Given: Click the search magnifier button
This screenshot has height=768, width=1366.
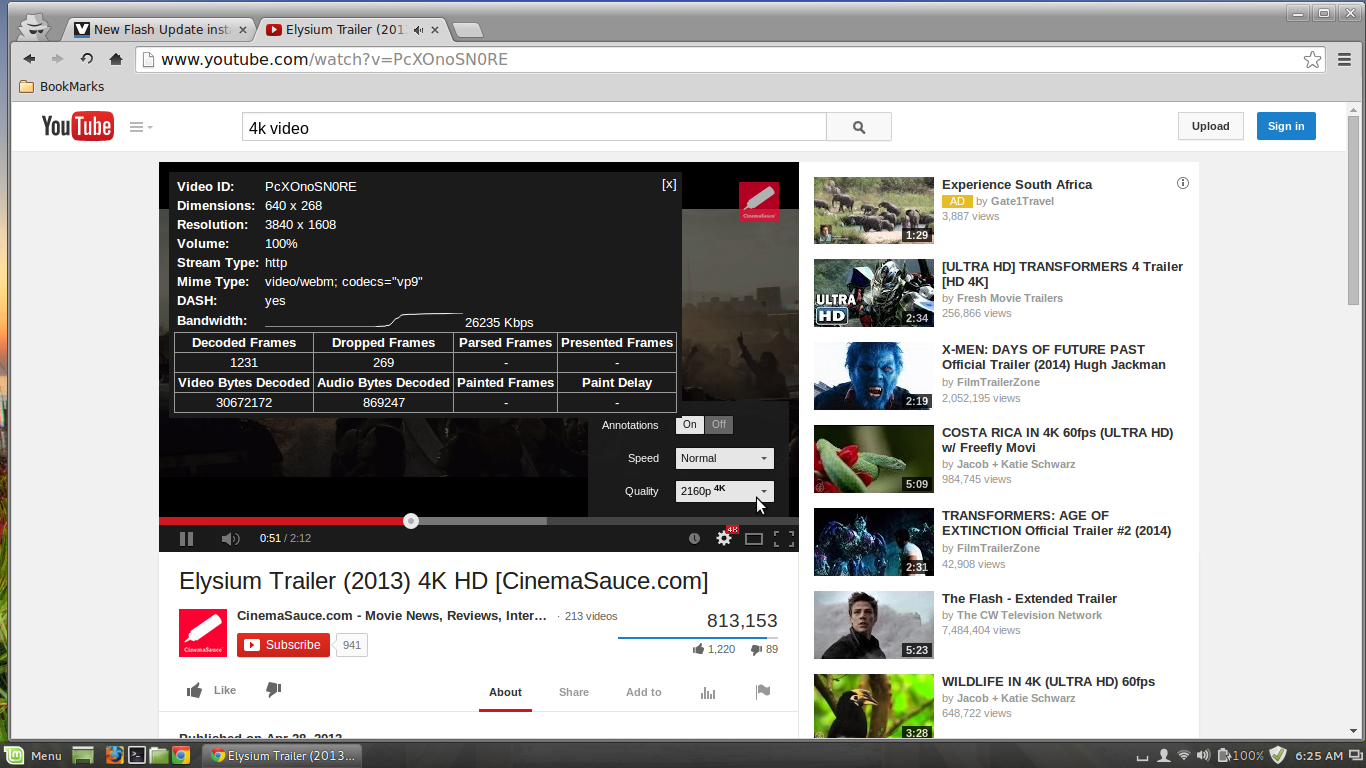Looking at the screenshot, I should (859, 127).
